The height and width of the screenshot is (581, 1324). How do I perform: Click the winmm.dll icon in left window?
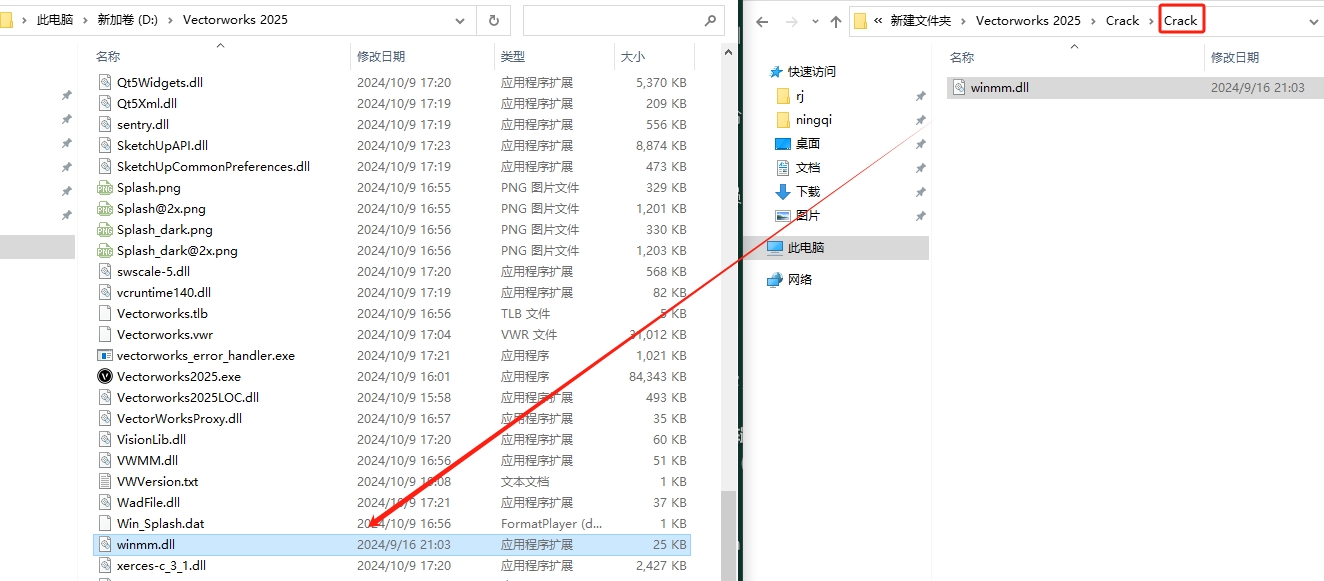(105, 544)
